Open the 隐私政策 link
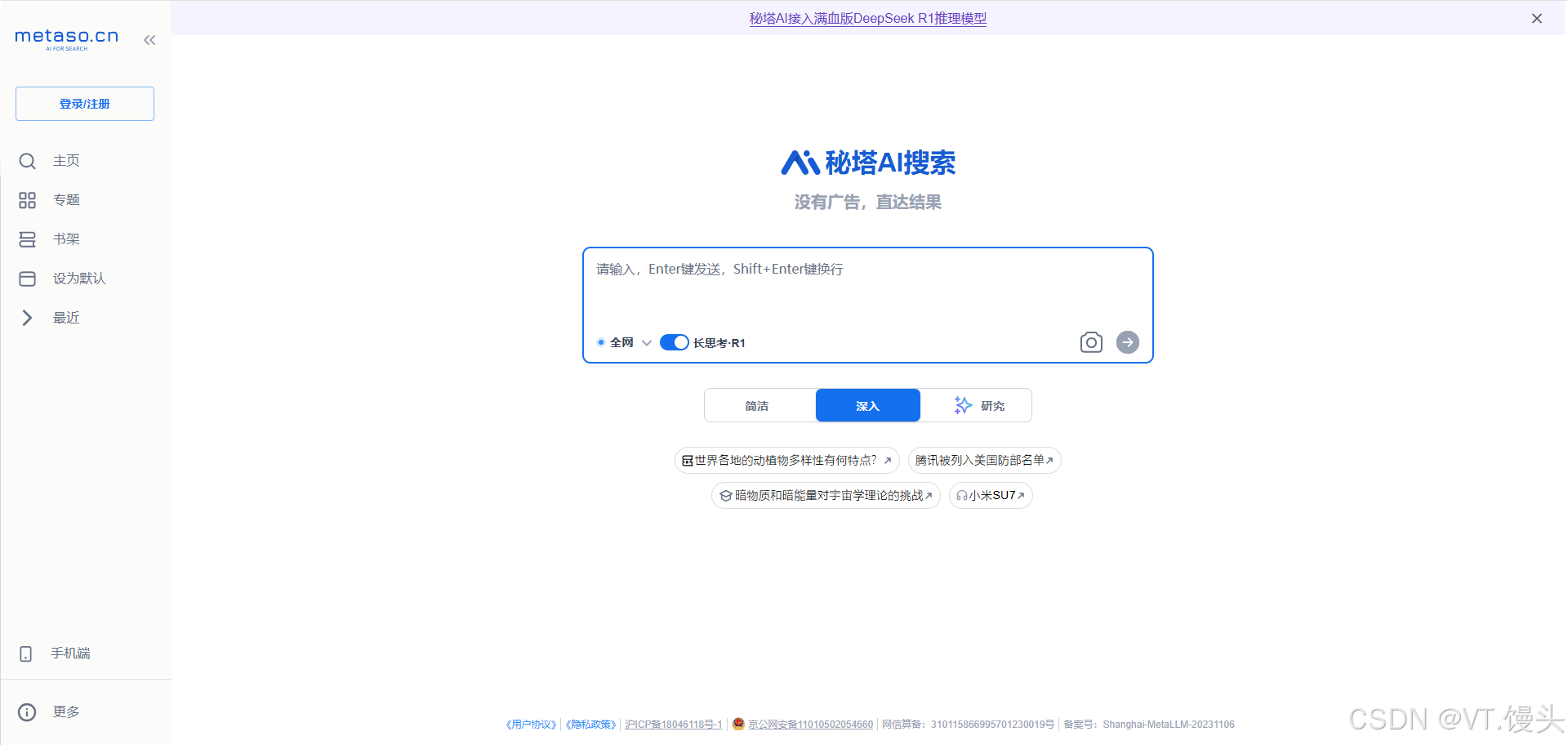Viewport: 1568px width, 745px height. (x=591, y=725)
